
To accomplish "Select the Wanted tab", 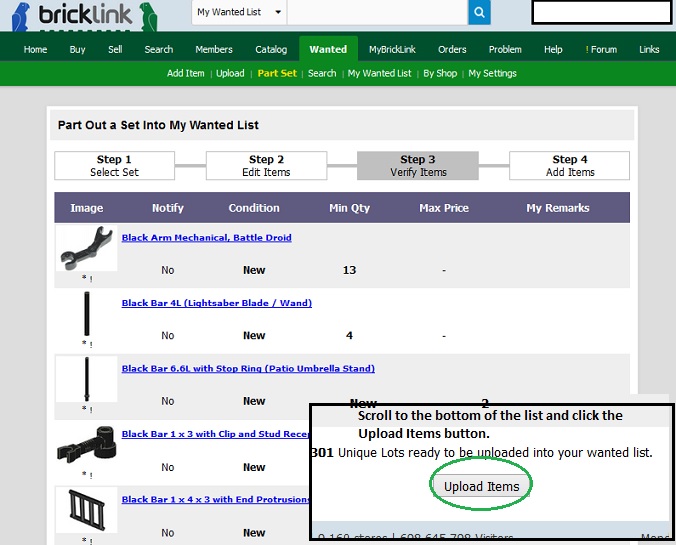I will click(x=328, y=49).
